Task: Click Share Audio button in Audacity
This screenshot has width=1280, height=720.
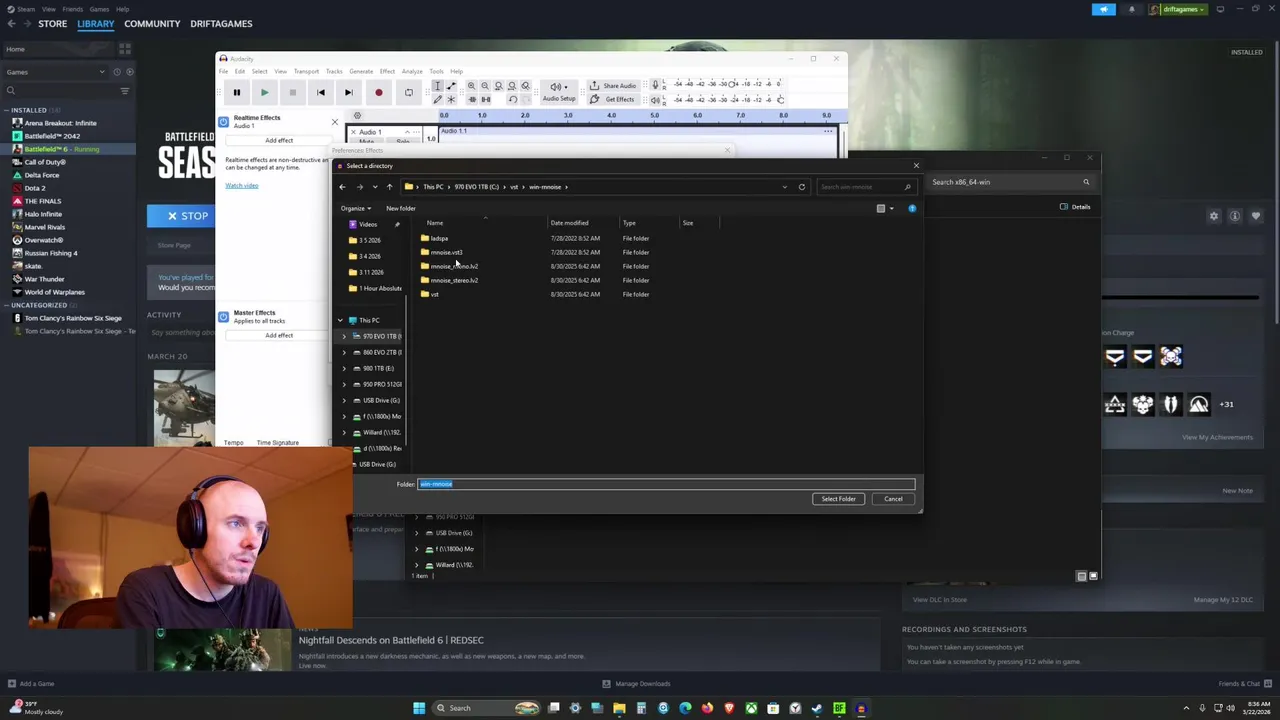Action: 612,86
